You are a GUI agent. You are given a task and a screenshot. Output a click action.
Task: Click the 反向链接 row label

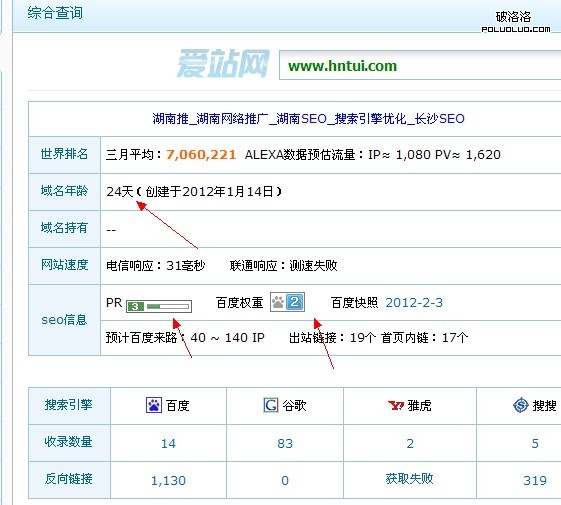pyautogui.click(x=69, y=479)
